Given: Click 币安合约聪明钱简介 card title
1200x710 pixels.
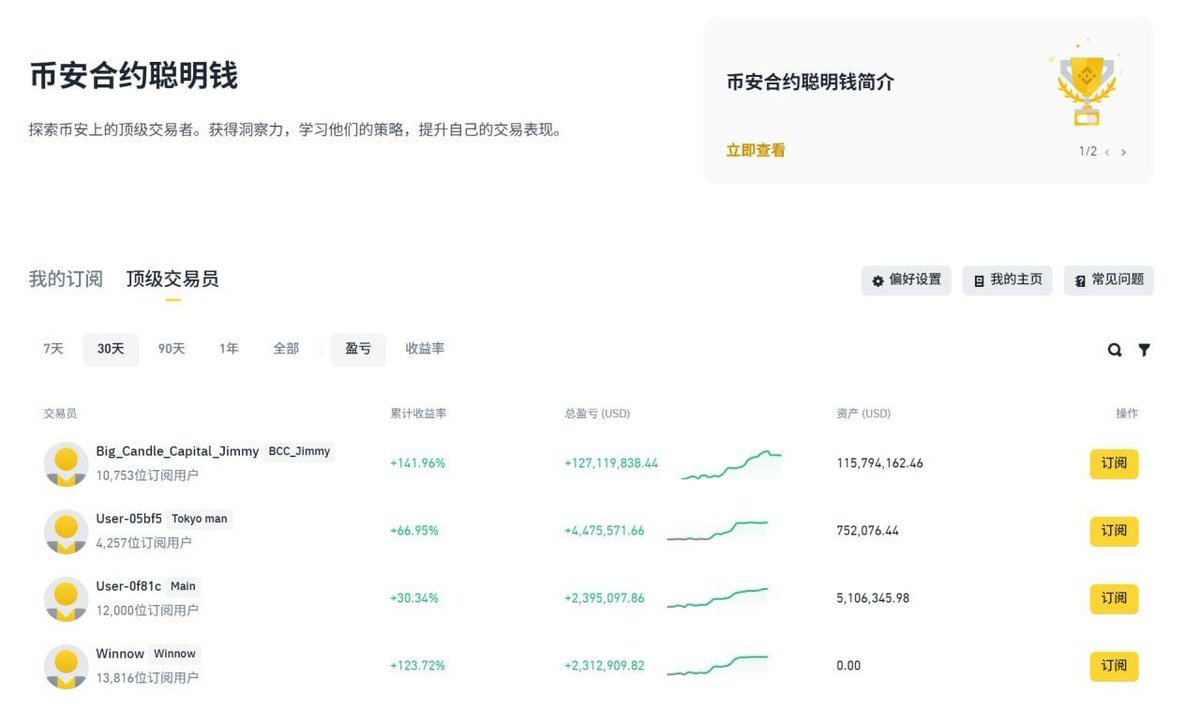Looking at the screenshot, I should [810, 83].
